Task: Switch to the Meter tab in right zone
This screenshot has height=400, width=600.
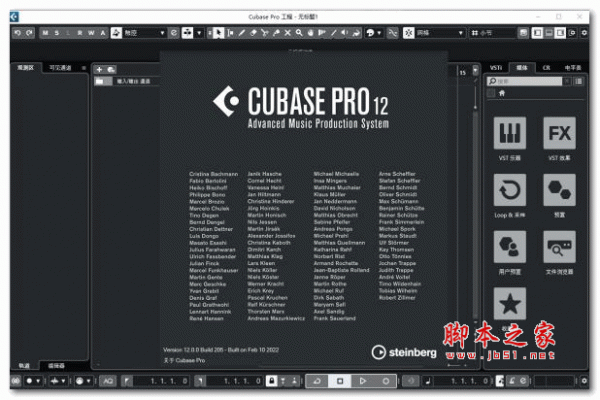Action: [x=572, y=68]
